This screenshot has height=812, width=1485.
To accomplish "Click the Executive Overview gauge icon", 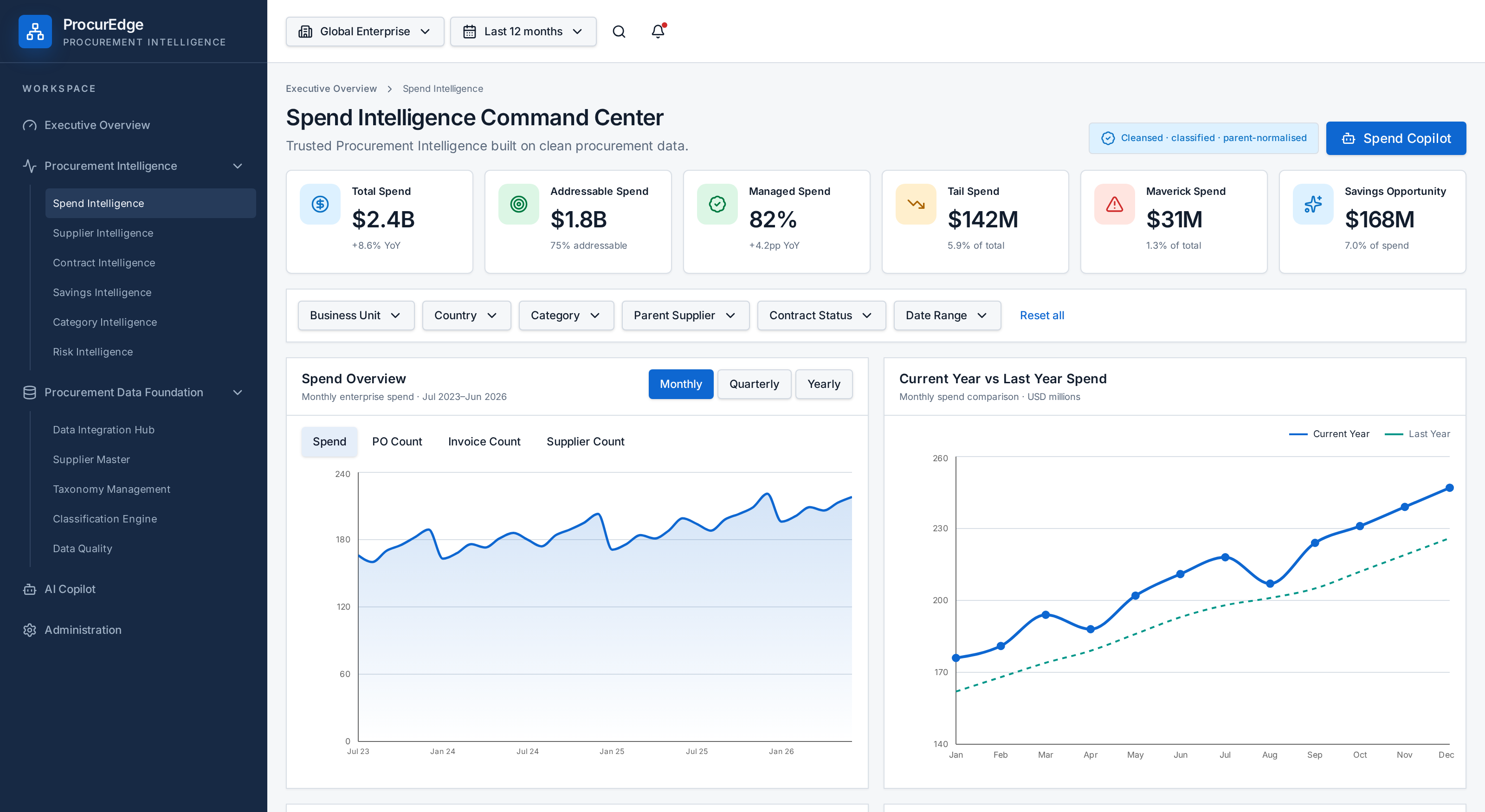I will point(29,125).
